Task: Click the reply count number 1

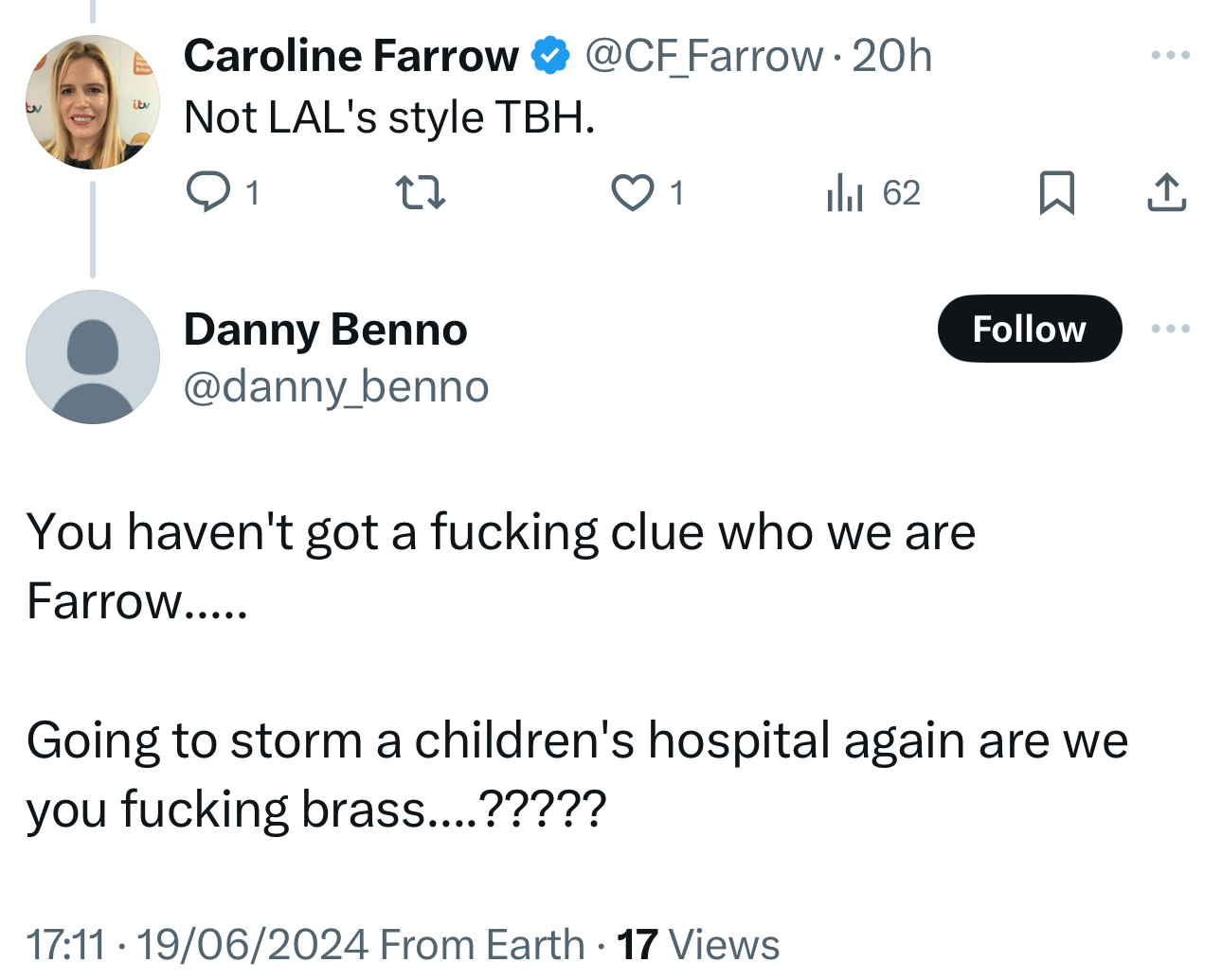Action: pos(252,193)
